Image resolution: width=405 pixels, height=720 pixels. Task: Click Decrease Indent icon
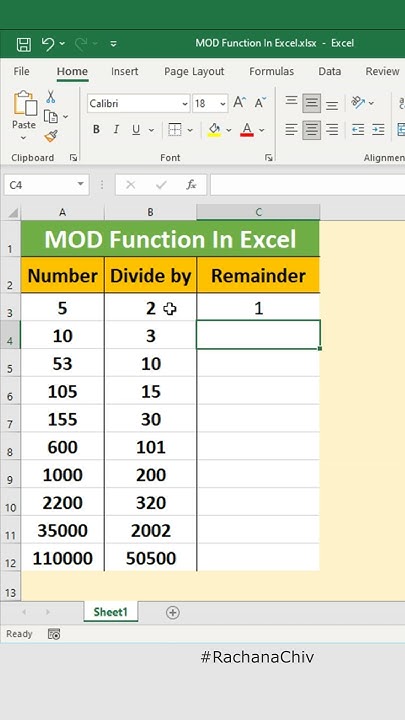[358, 130]
